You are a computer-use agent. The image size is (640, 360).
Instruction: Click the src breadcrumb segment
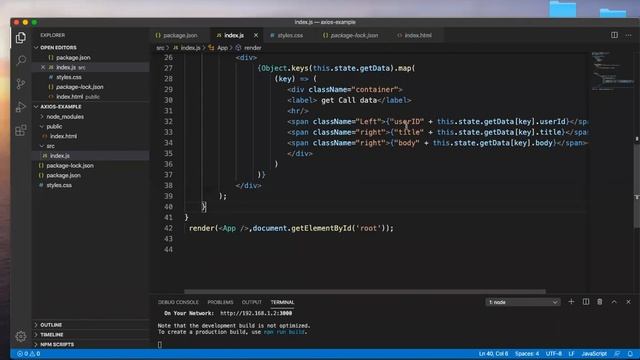click(x=160, y=48)
